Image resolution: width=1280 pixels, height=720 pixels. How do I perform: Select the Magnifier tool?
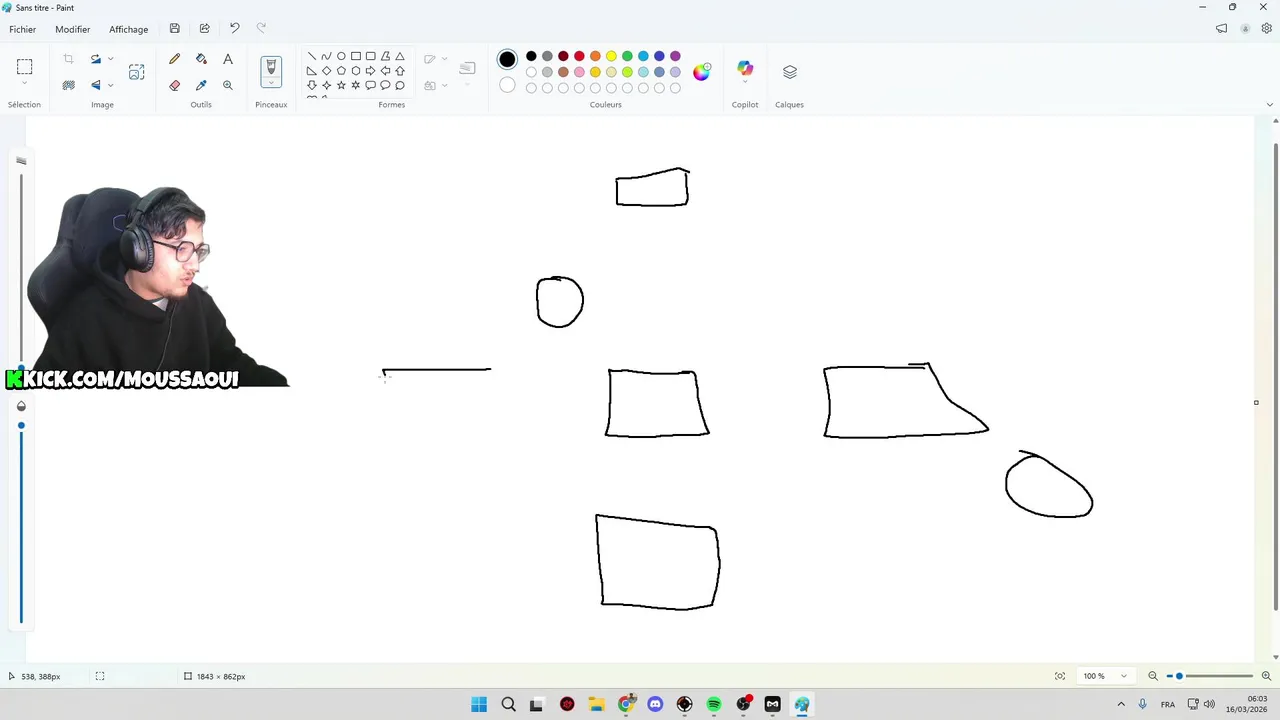228,85
